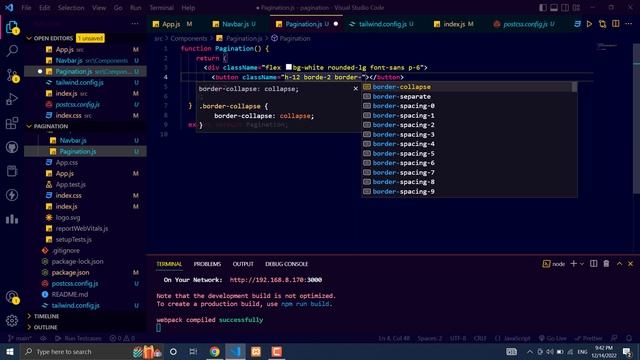Close the terminal panel
This screenshot has height=360, width=640.
(x=630, y=264)
